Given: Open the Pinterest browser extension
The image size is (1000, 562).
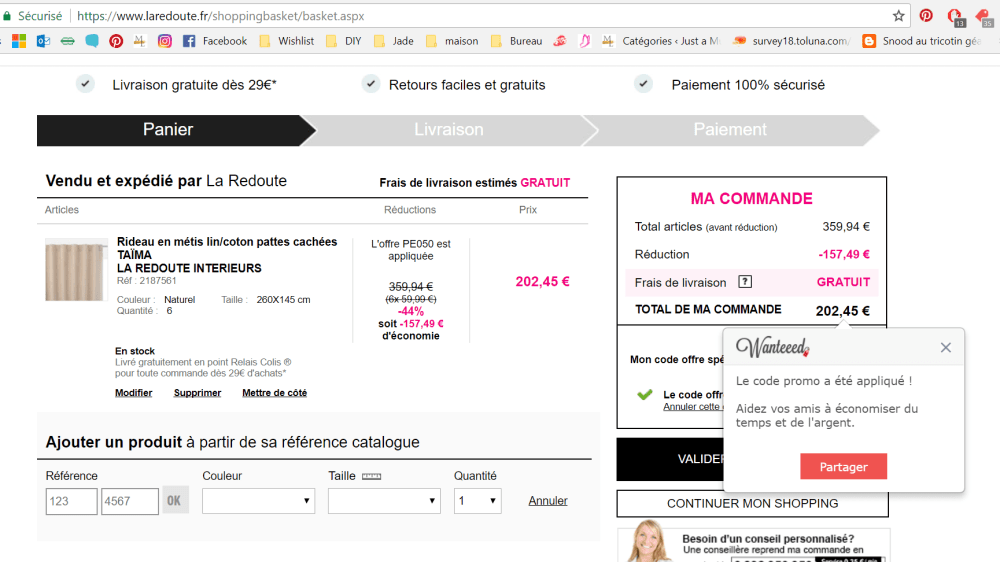Looking at the screenshot, I should (926, 16).
